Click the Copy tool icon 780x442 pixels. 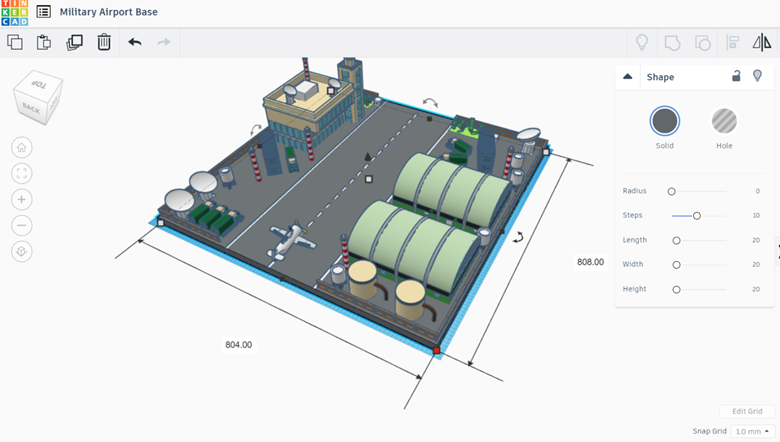pyautogui.click(x=15, y=42)
